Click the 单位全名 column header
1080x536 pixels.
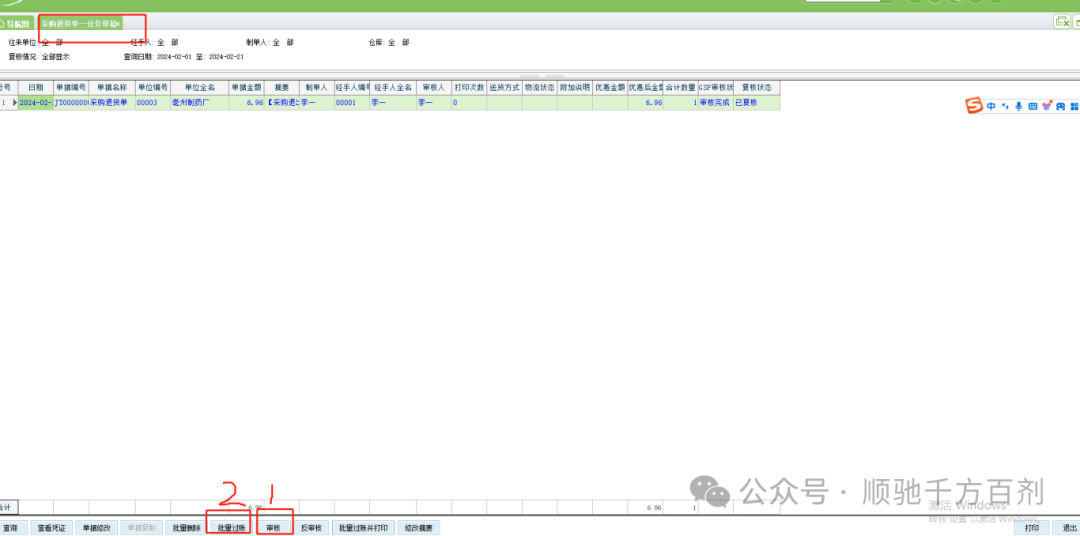[200, 87]
